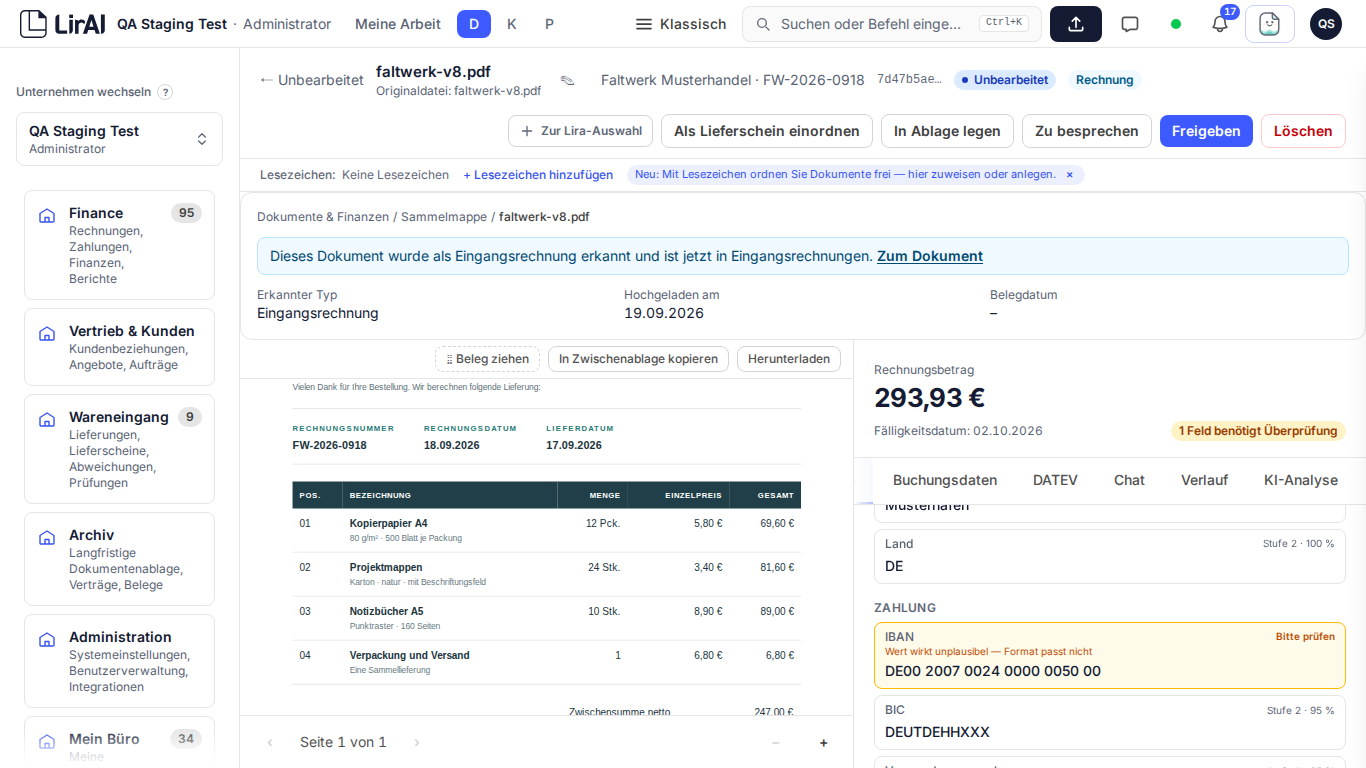
Task: Click the BIC field DEUTDEHHXXX
Action: [1110, 721]
